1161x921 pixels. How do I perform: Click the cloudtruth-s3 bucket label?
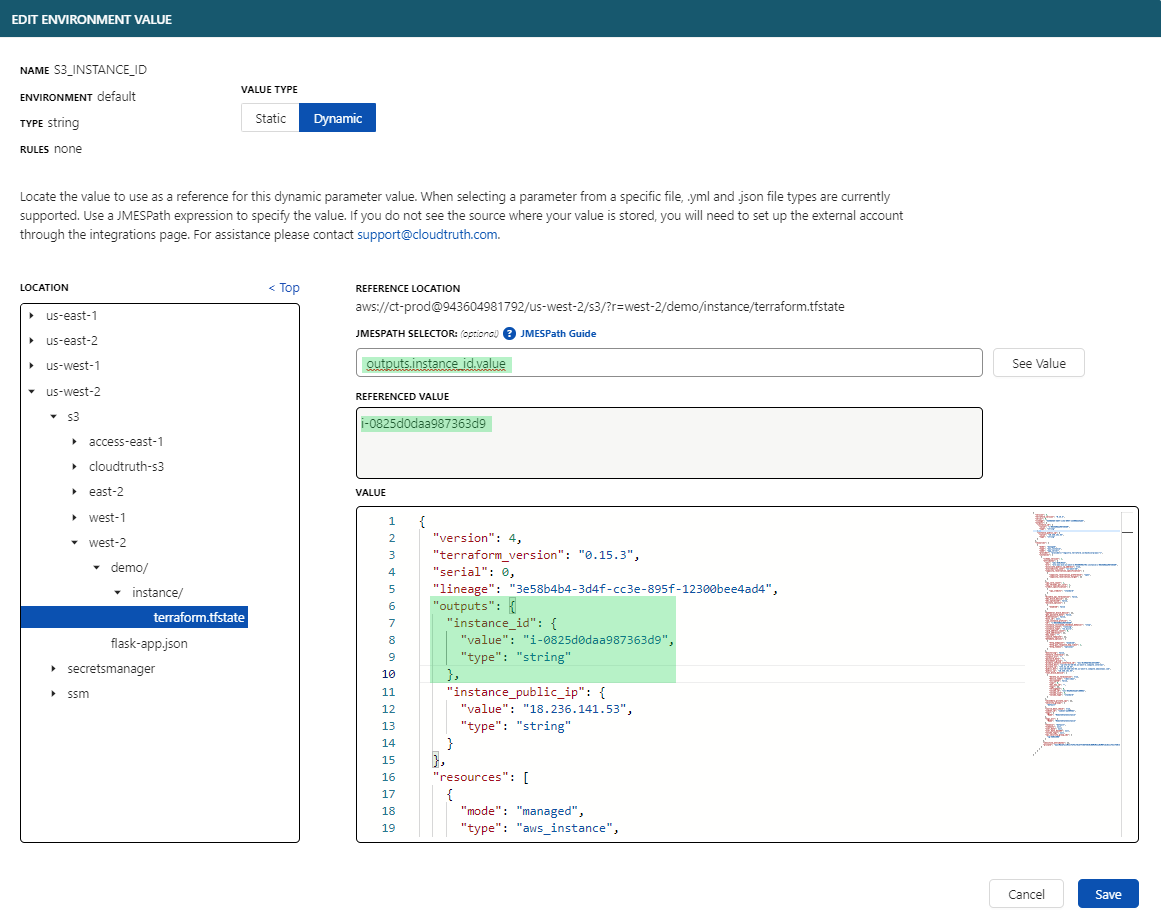point(127,467)
